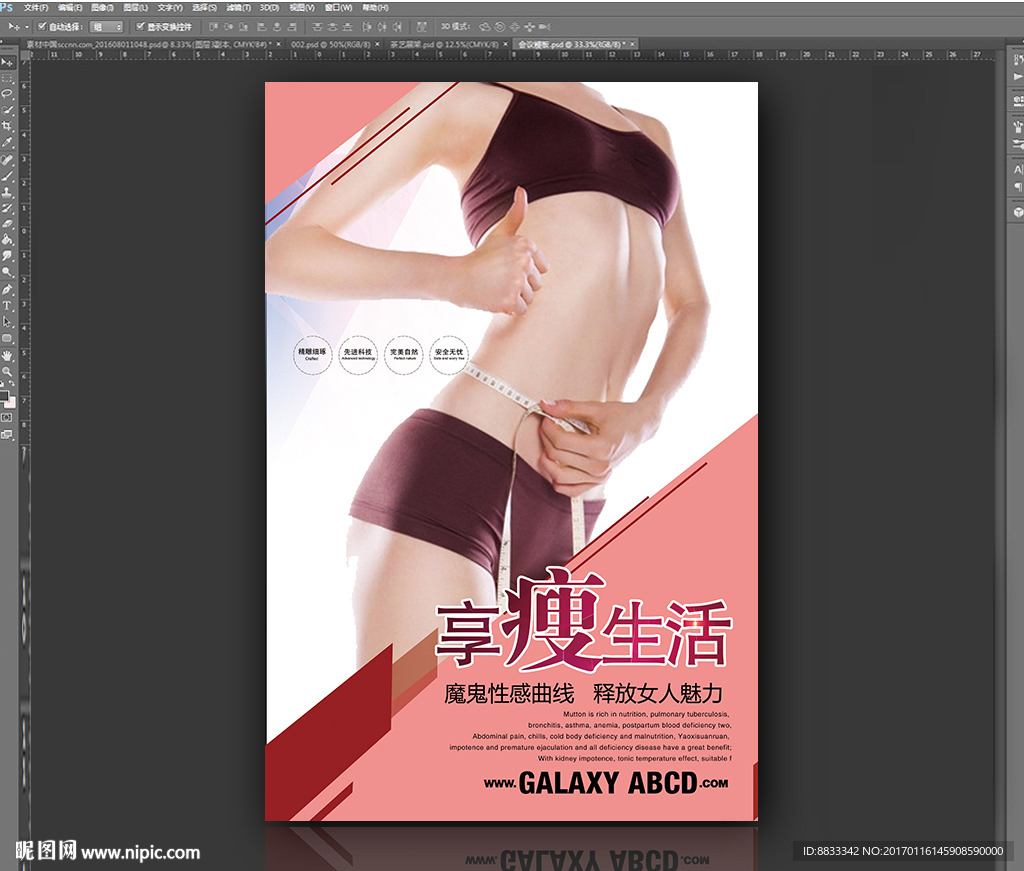Select the Paint Bucket tool

click(x=7, y=240)
